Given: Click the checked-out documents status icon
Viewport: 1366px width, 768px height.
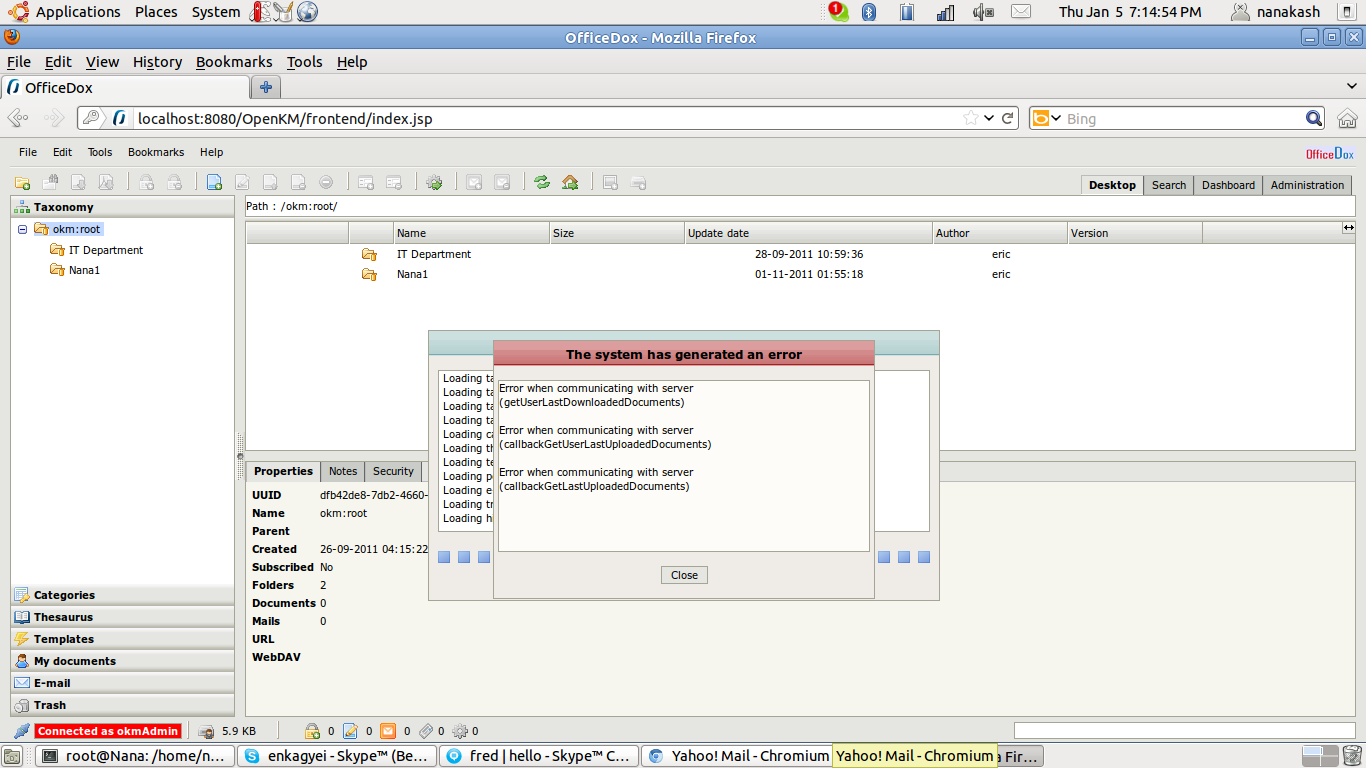Looking at the screenshot, I should coord(350,731).
